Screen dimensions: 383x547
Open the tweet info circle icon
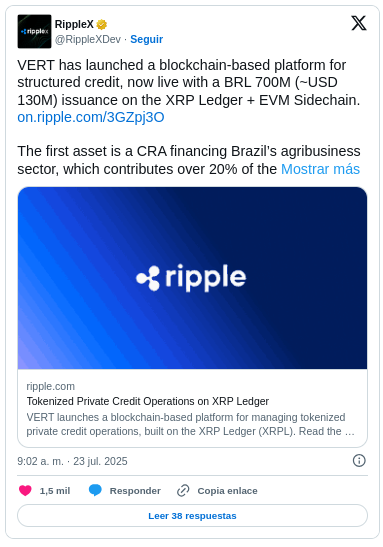tap(359, 460)
